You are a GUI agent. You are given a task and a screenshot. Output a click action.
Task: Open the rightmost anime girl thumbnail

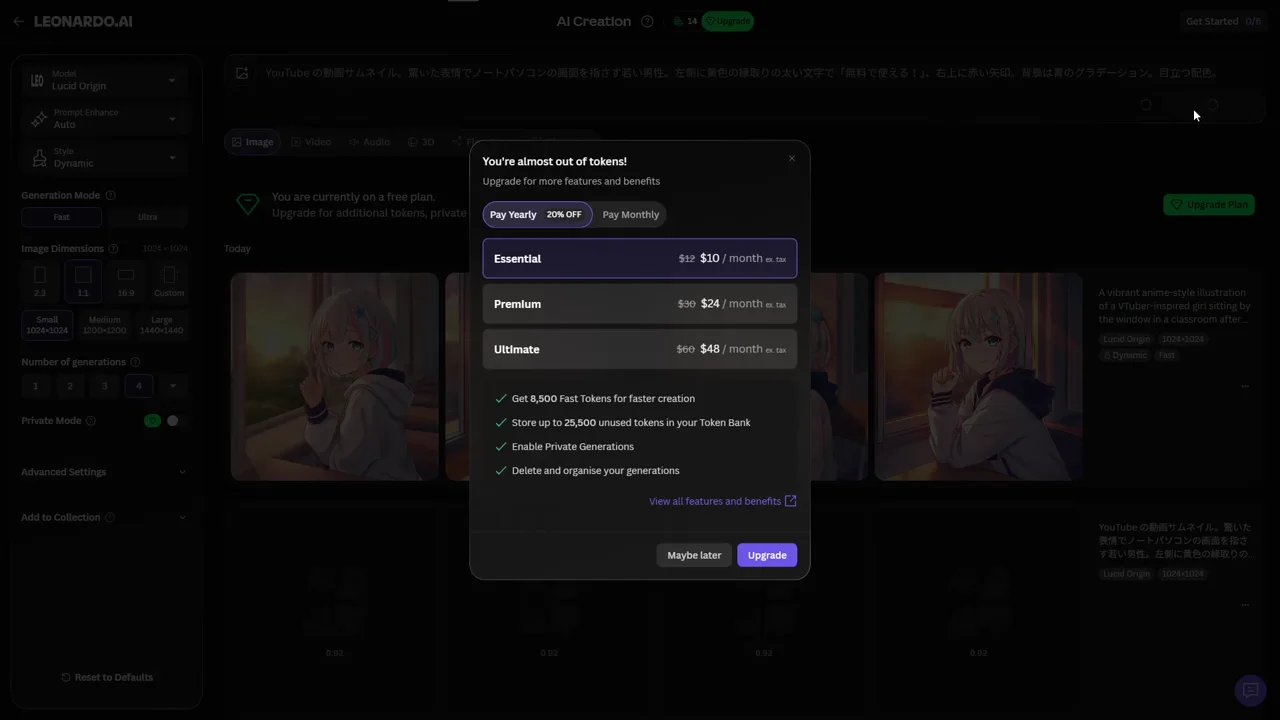pos(979,377)
